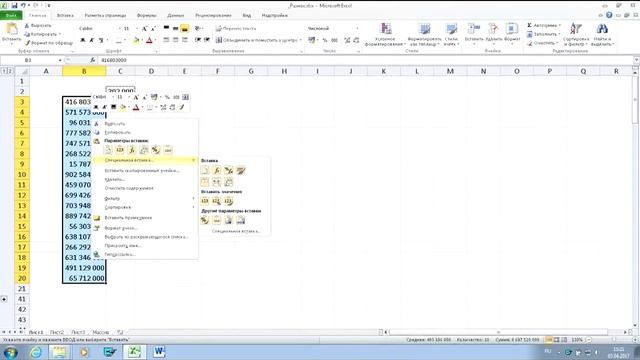
Task: Choose Transpose paste option in context menu row
Action: click(x=144, y=150)
